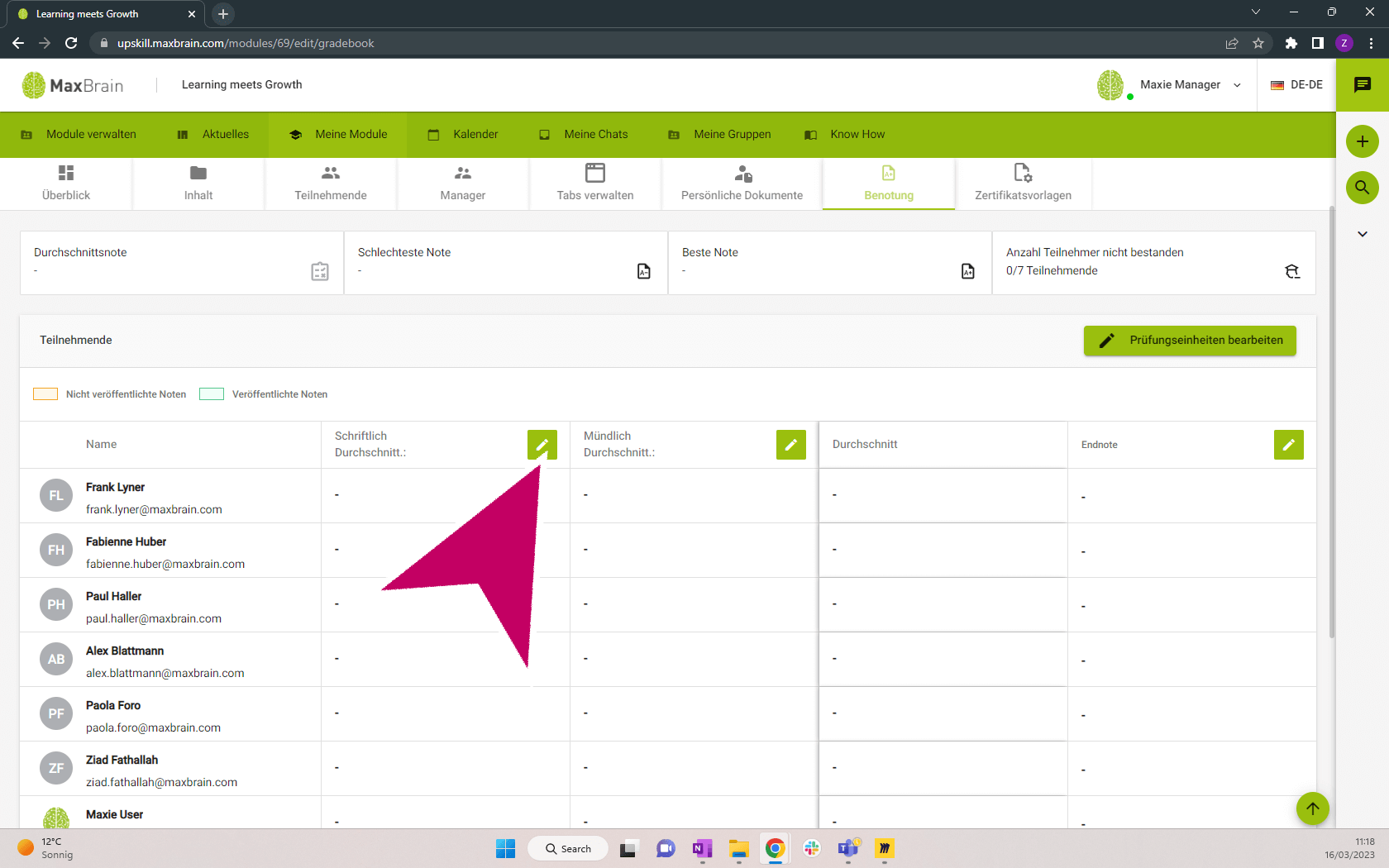Click the name Ziad Fathallah
Viewport: 1389px width, 868px height.
[x=122, y=761]
